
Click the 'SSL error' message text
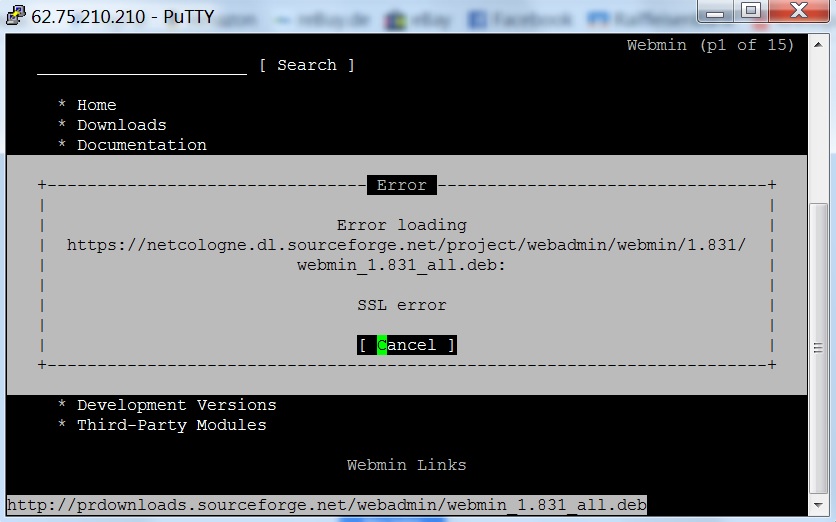(x=401, y=305)
